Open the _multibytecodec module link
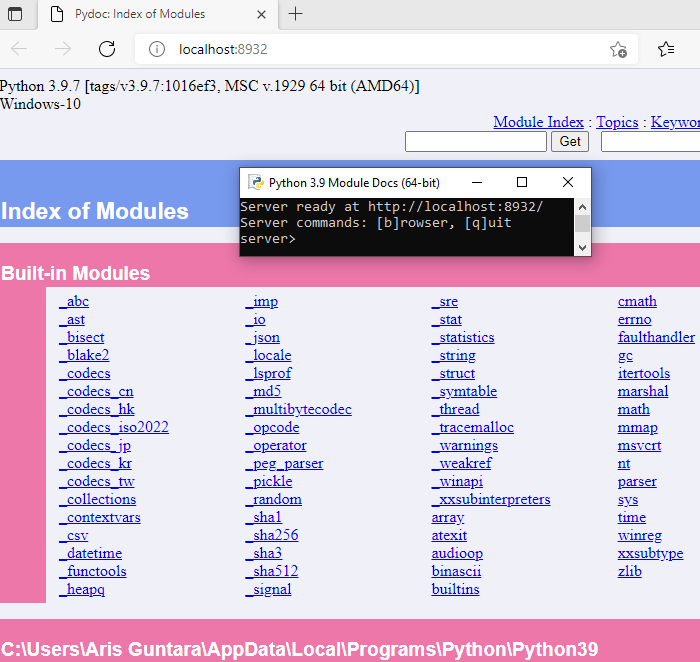 coord(299,409)
